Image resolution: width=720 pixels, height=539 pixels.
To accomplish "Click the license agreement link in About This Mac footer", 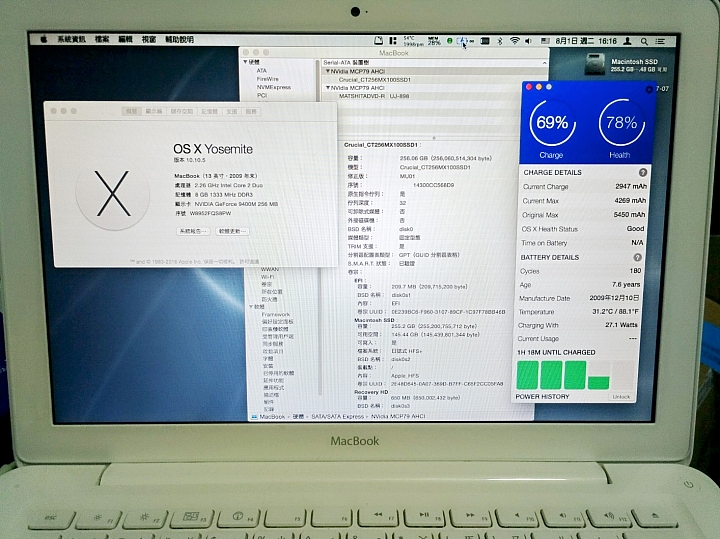I will [x=249, y=261].
